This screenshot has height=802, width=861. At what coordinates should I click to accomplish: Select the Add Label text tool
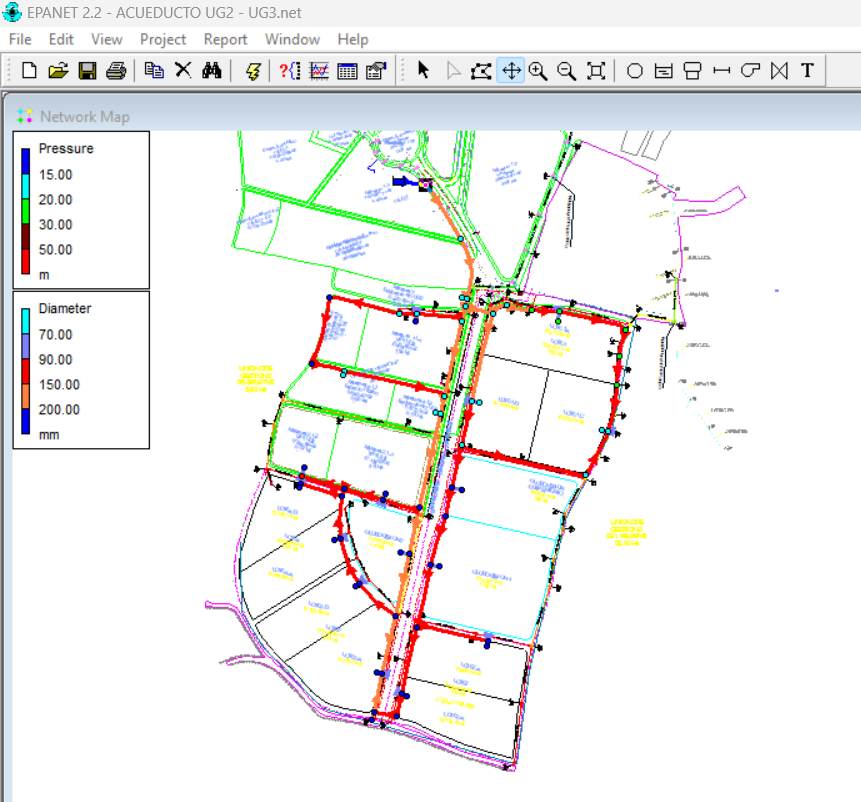click(x=807, y=70)
